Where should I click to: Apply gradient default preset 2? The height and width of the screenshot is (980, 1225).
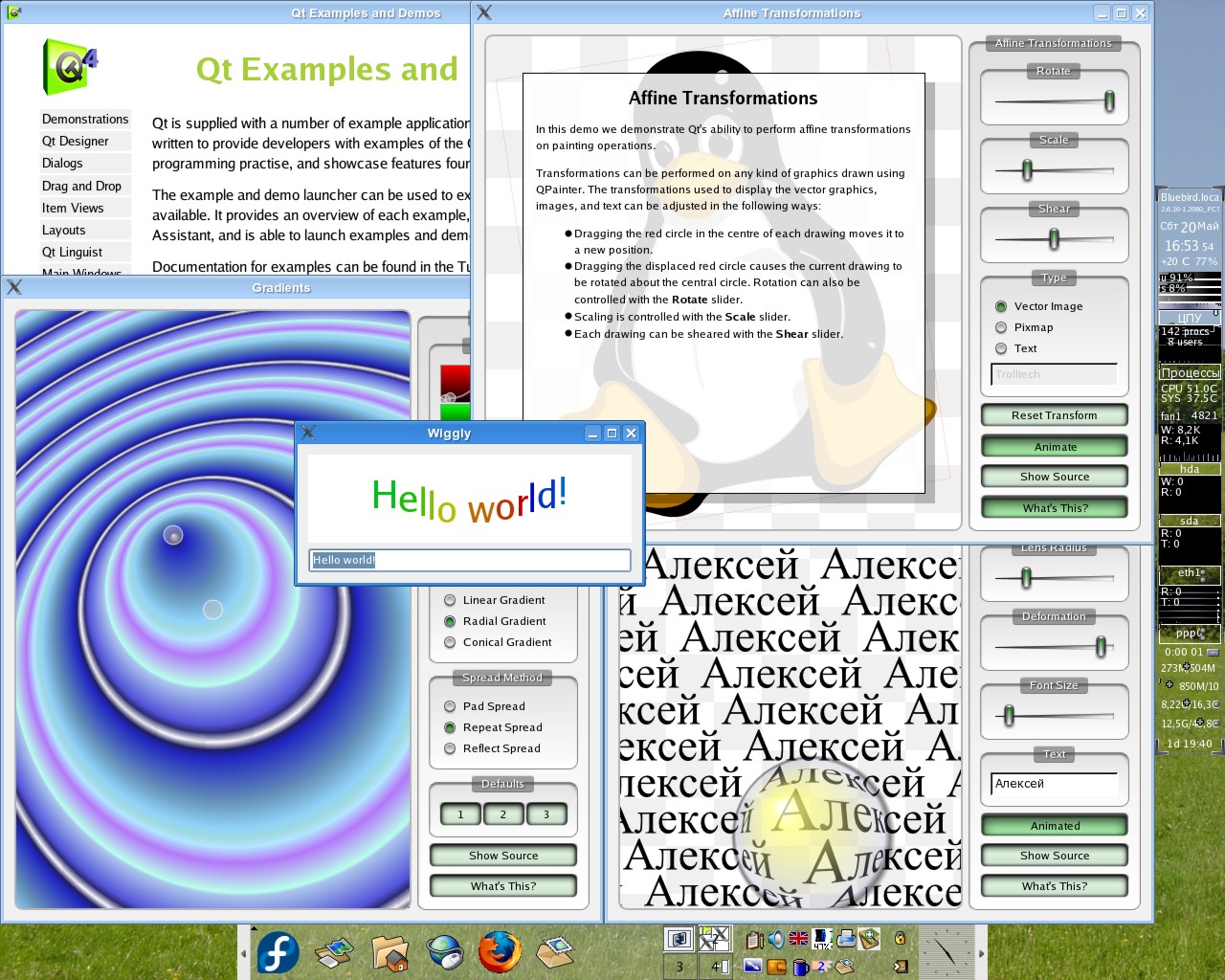point(503,814)
